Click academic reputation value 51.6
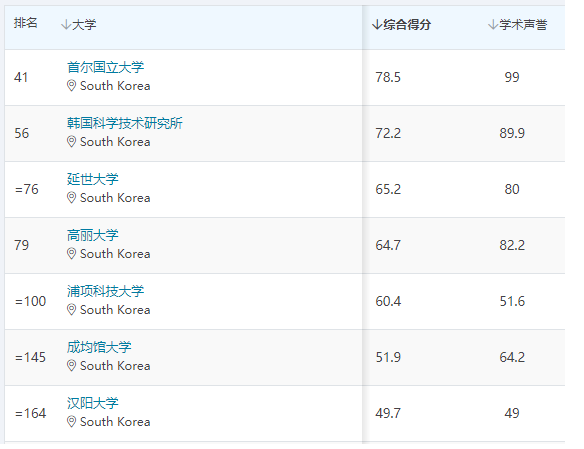584x449 pixels. [x=512, y=301]
